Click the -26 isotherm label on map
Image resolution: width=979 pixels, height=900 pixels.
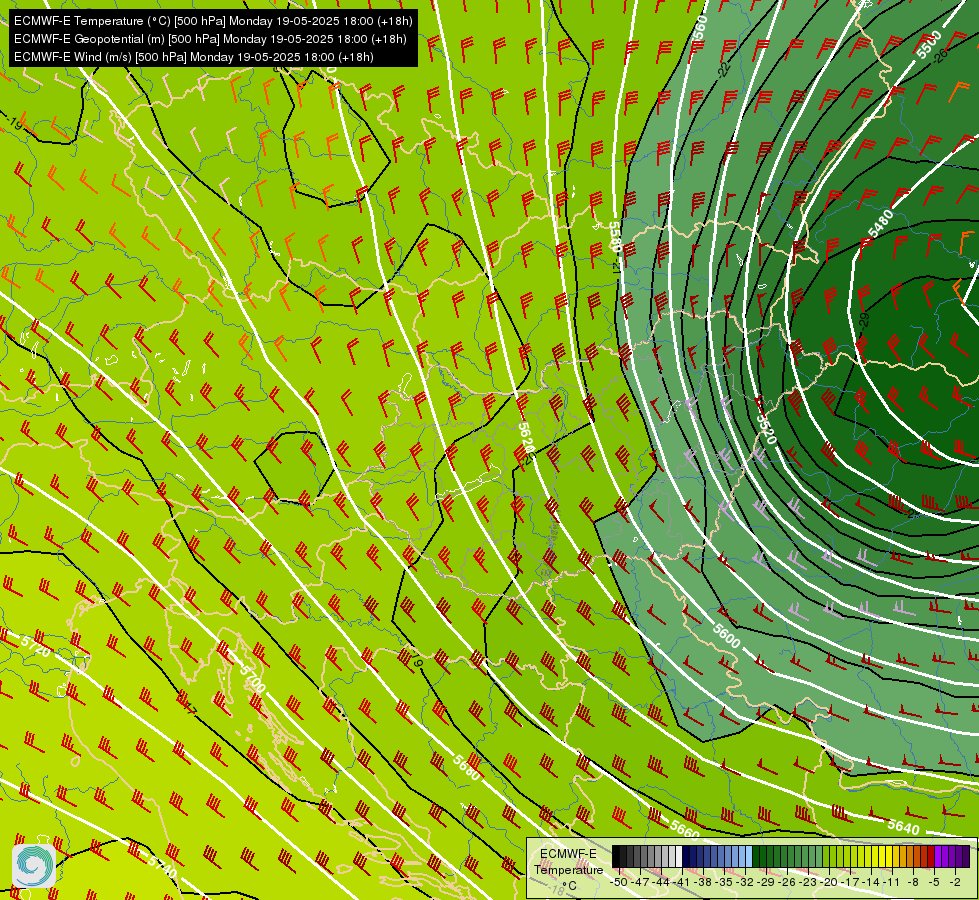940,56
